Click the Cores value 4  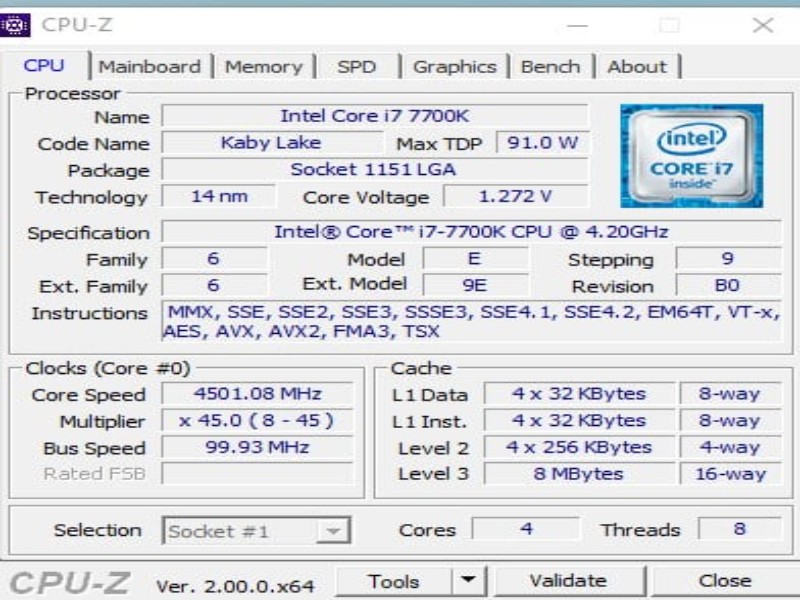click(526, 529)
